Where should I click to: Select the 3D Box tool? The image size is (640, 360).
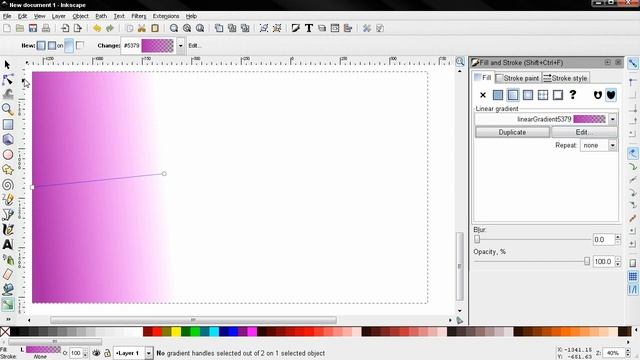7,139
